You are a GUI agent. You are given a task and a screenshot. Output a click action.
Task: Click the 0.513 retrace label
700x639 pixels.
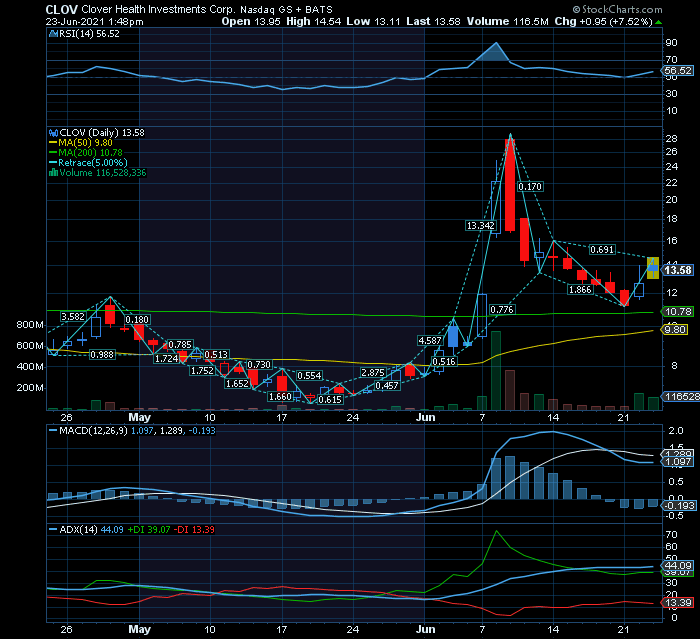(x=217, y=355)
